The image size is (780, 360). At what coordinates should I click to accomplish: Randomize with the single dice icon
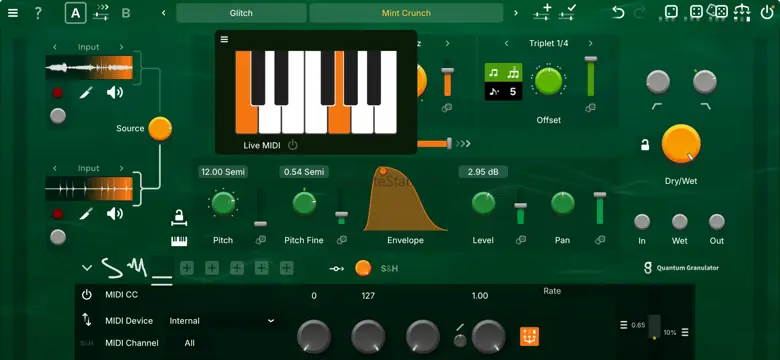671,12
